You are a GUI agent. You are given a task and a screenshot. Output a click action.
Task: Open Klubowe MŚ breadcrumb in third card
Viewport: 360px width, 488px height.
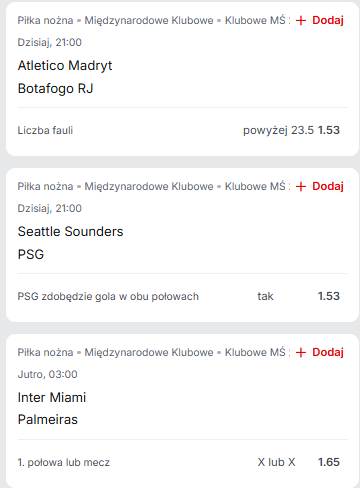click(x=255, y=352)
